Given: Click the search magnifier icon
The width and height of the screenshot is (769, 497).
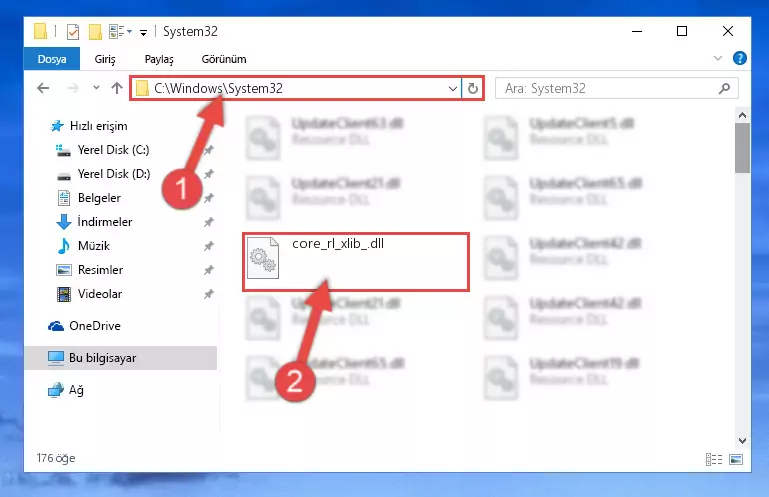Looking at the screenshot, I should (x=724, y=89).
